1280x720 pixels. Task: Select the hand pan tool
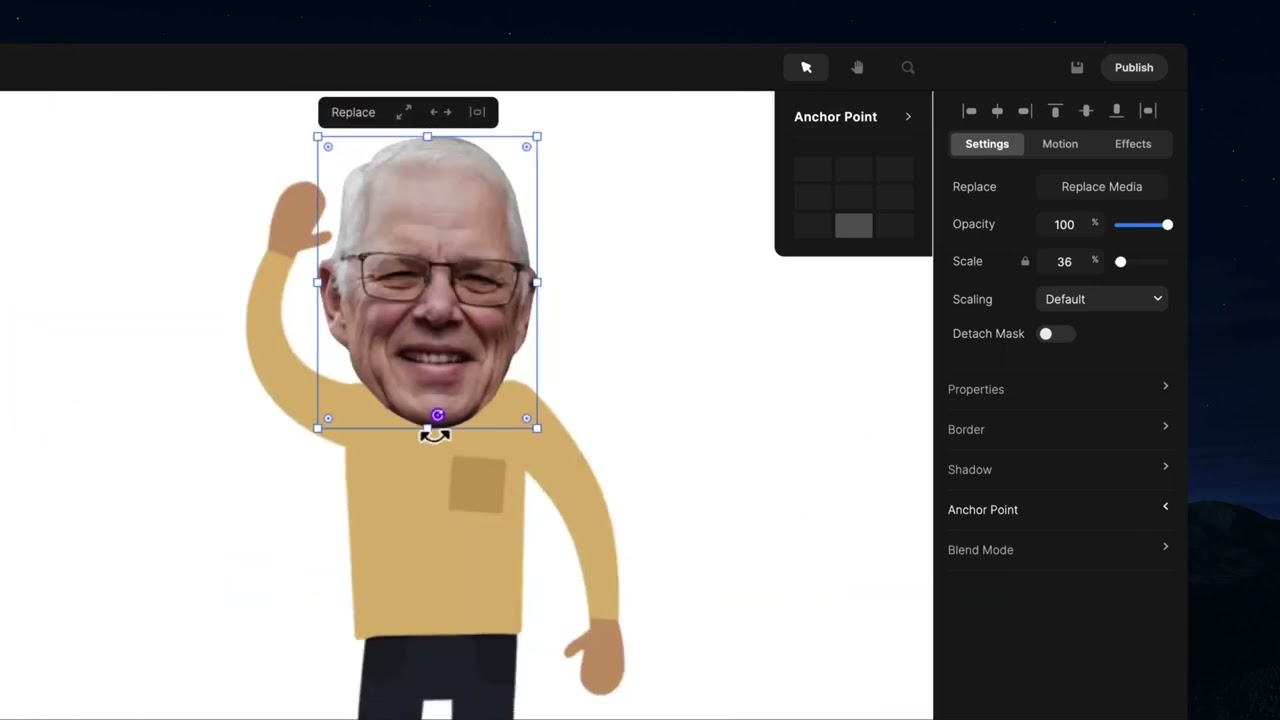857,67
